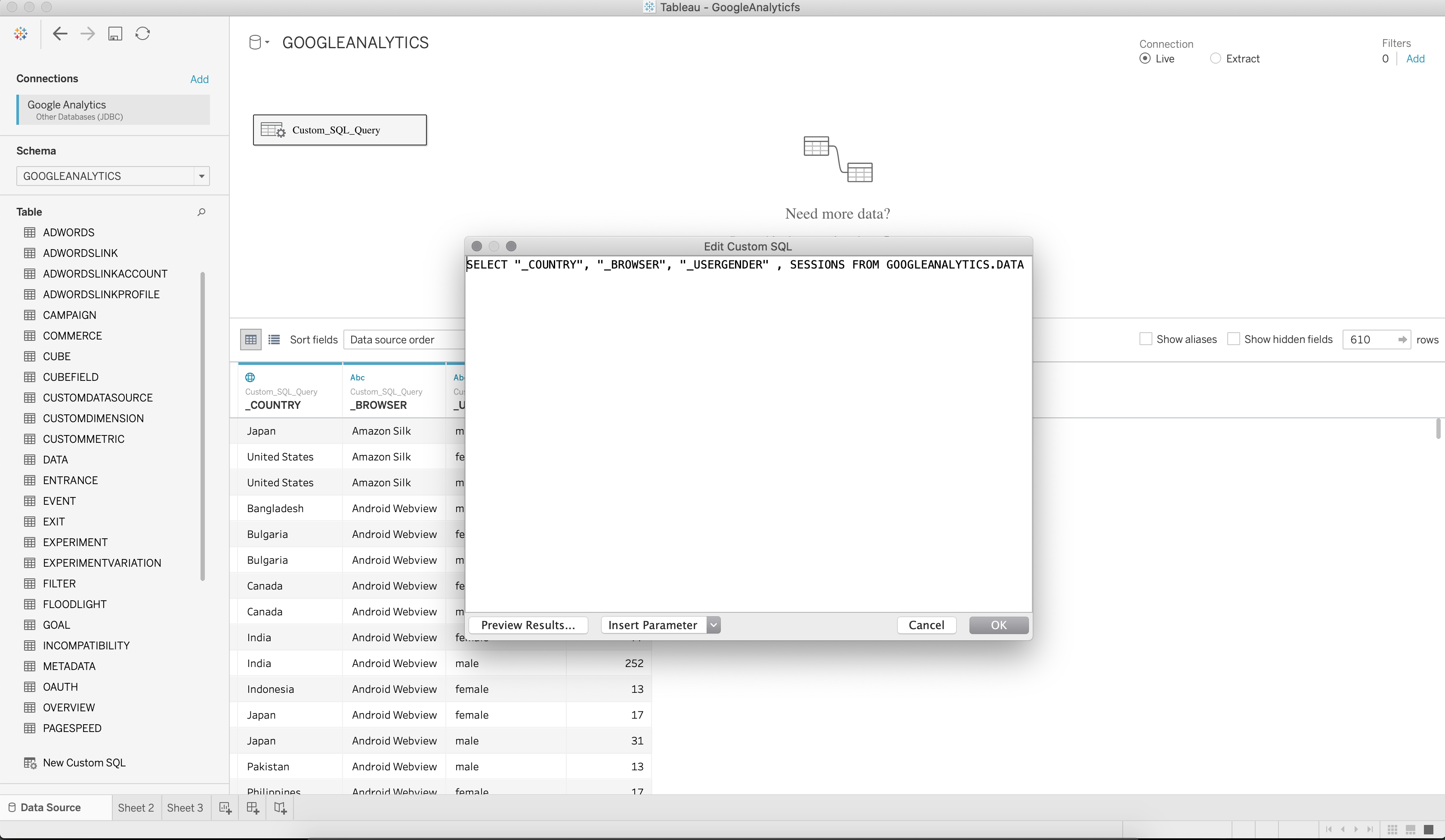Click the back arrow toolbar icon
Viewport: 1445px width, 840px height.
(60, 34)
